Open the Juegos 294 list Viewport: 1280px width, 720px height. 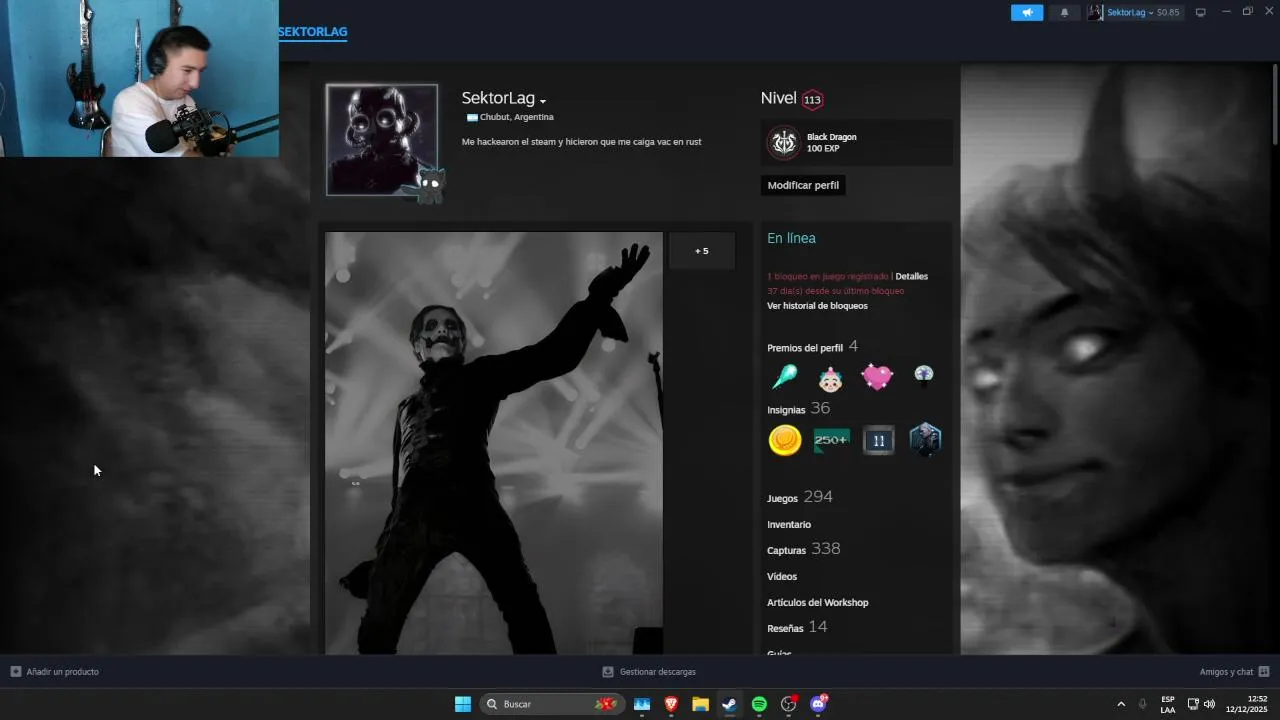[799, 497]
